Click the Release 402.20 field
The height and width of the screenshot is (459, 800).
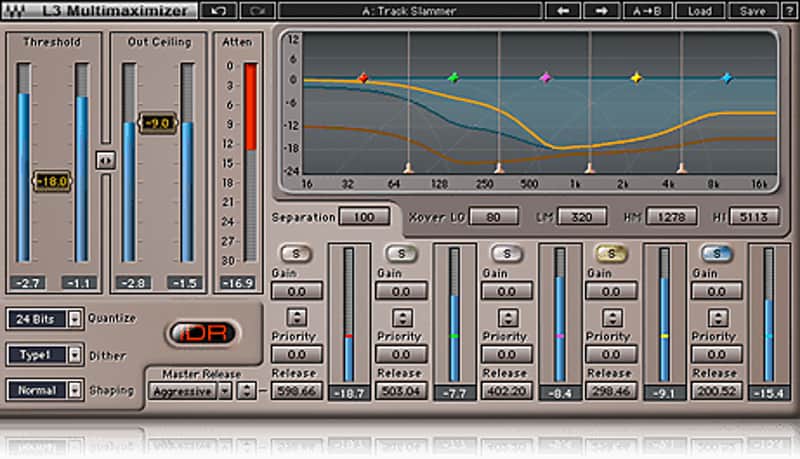coord(507,391)
